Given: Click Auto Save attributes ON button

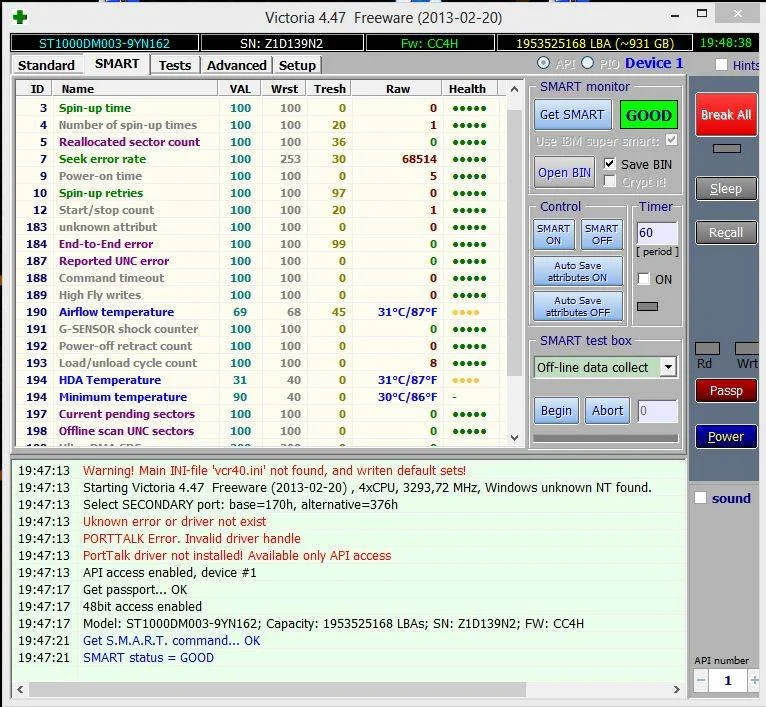Looking at the screenshot, I should click(x=577, y=271).
